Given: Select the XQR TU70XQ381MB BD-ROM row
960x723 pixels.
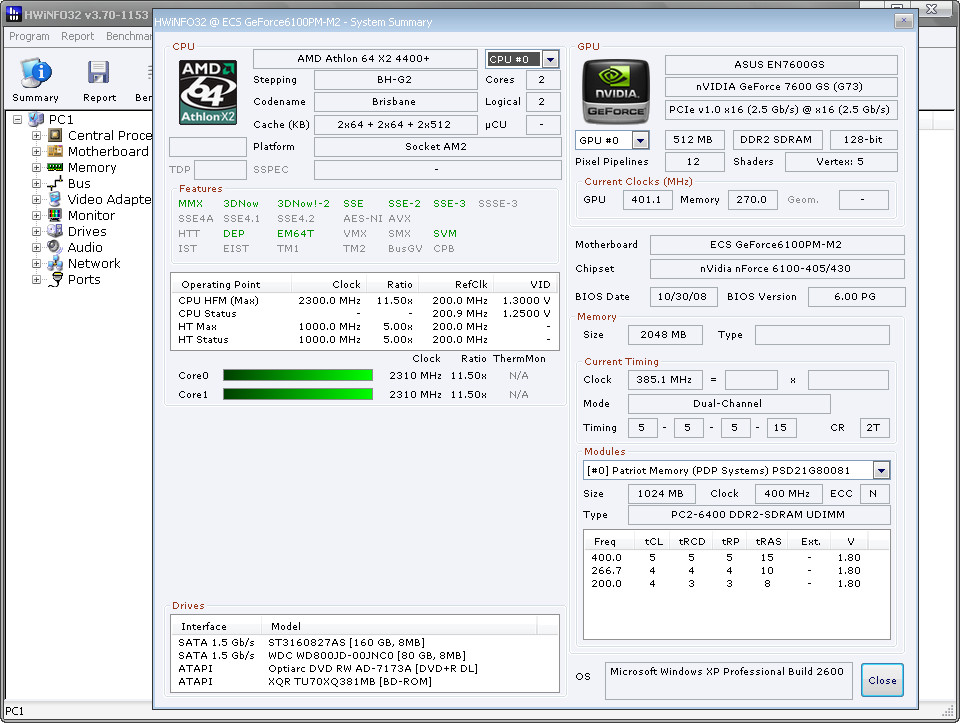Looking at the screenshot, I should tap(365, 681).
